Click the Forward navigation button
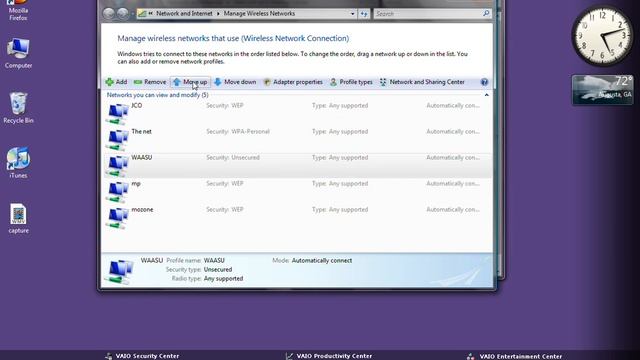 [122, 13]
